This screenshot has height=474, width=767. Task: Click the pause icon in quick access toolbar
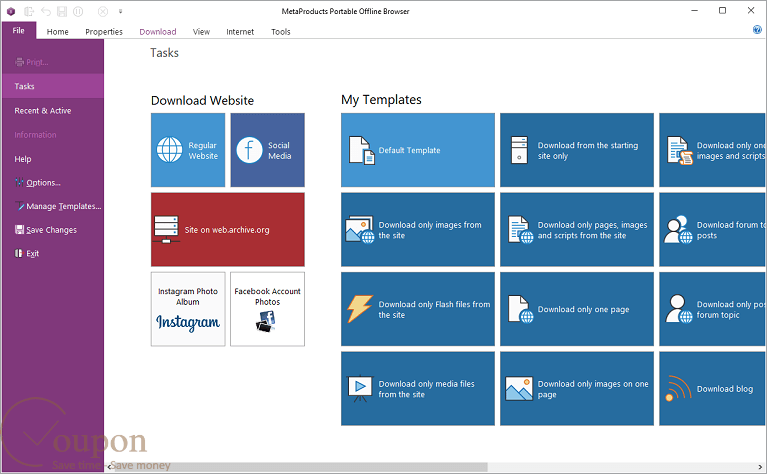tap(78, 11)
